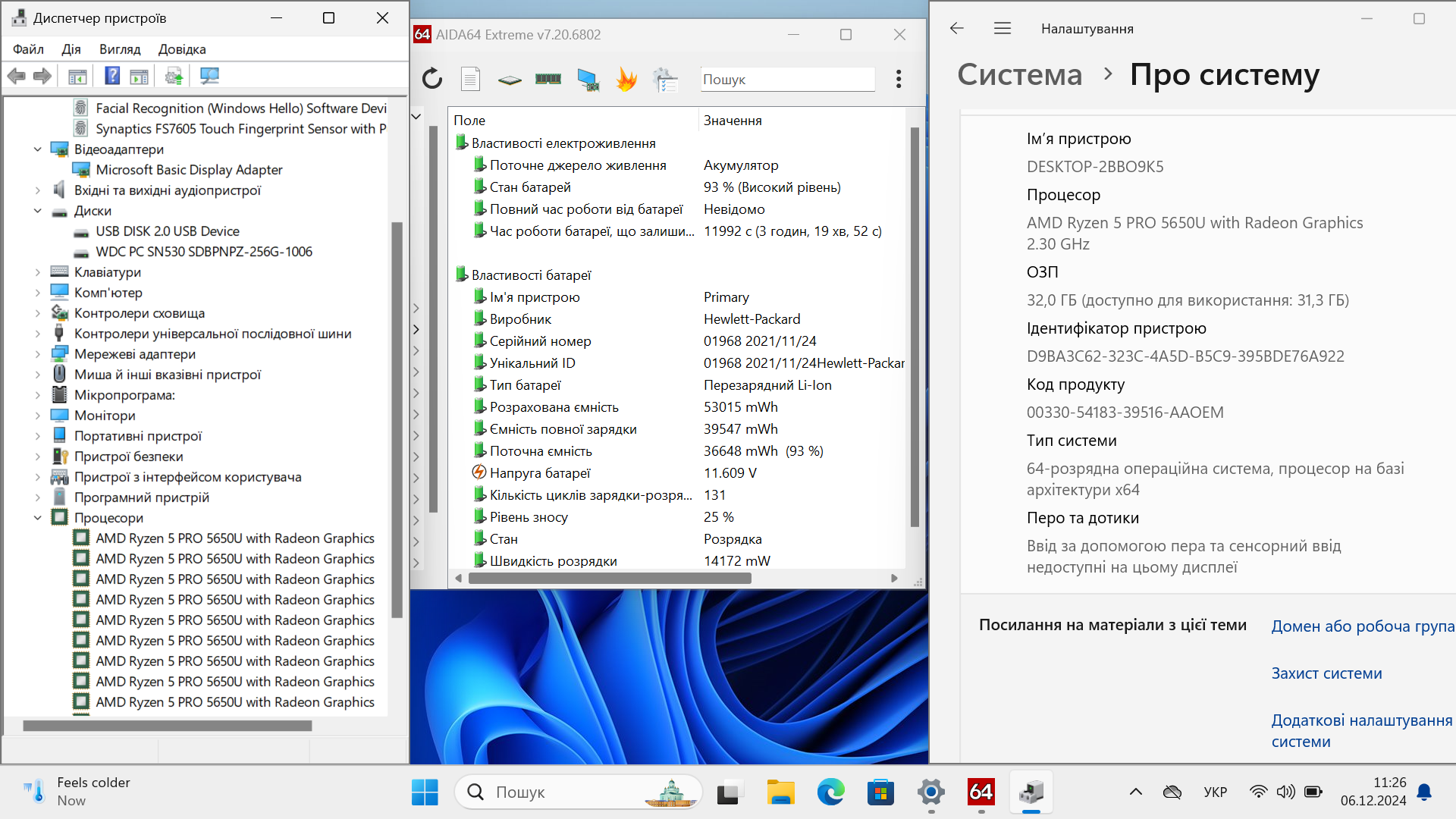Open the Feels colder weather widget

76,792
